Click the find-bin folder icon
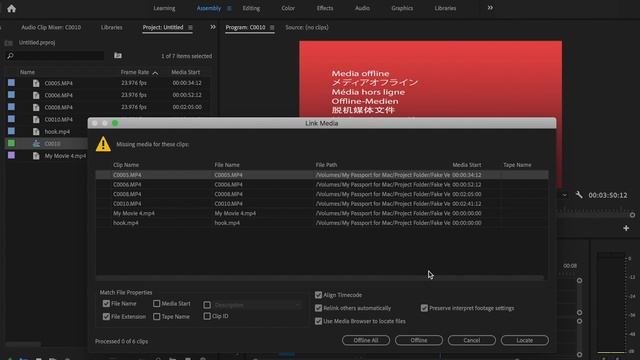Screen dimensions: 640x360 [x=118, y=56]
